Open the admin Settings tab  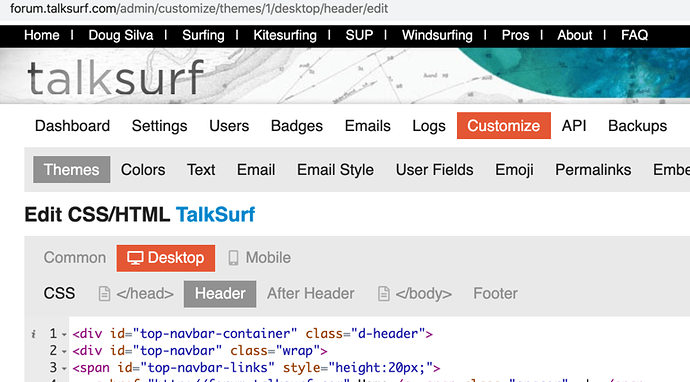point(159,126)
